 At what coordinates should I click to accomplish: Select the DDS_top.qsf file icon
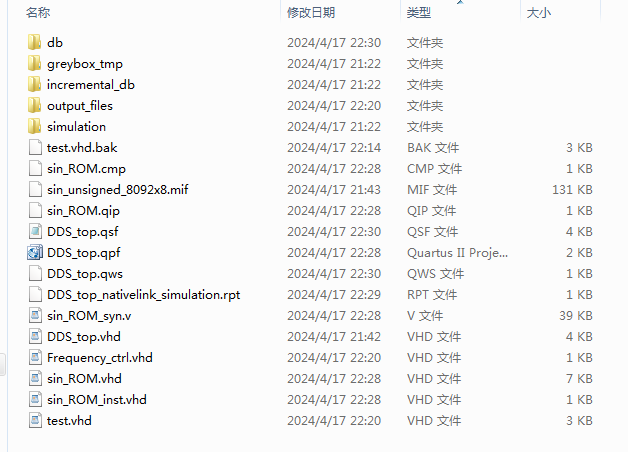pyautogui.click(x=35, y=231)
